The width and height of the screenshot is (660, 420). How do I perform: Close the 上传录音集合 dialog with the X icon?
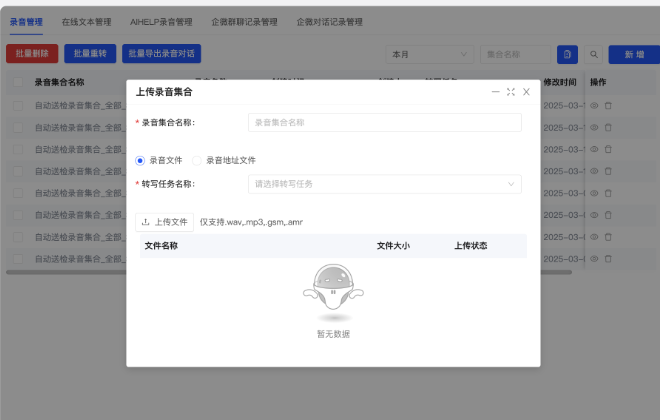click(526, 92)
